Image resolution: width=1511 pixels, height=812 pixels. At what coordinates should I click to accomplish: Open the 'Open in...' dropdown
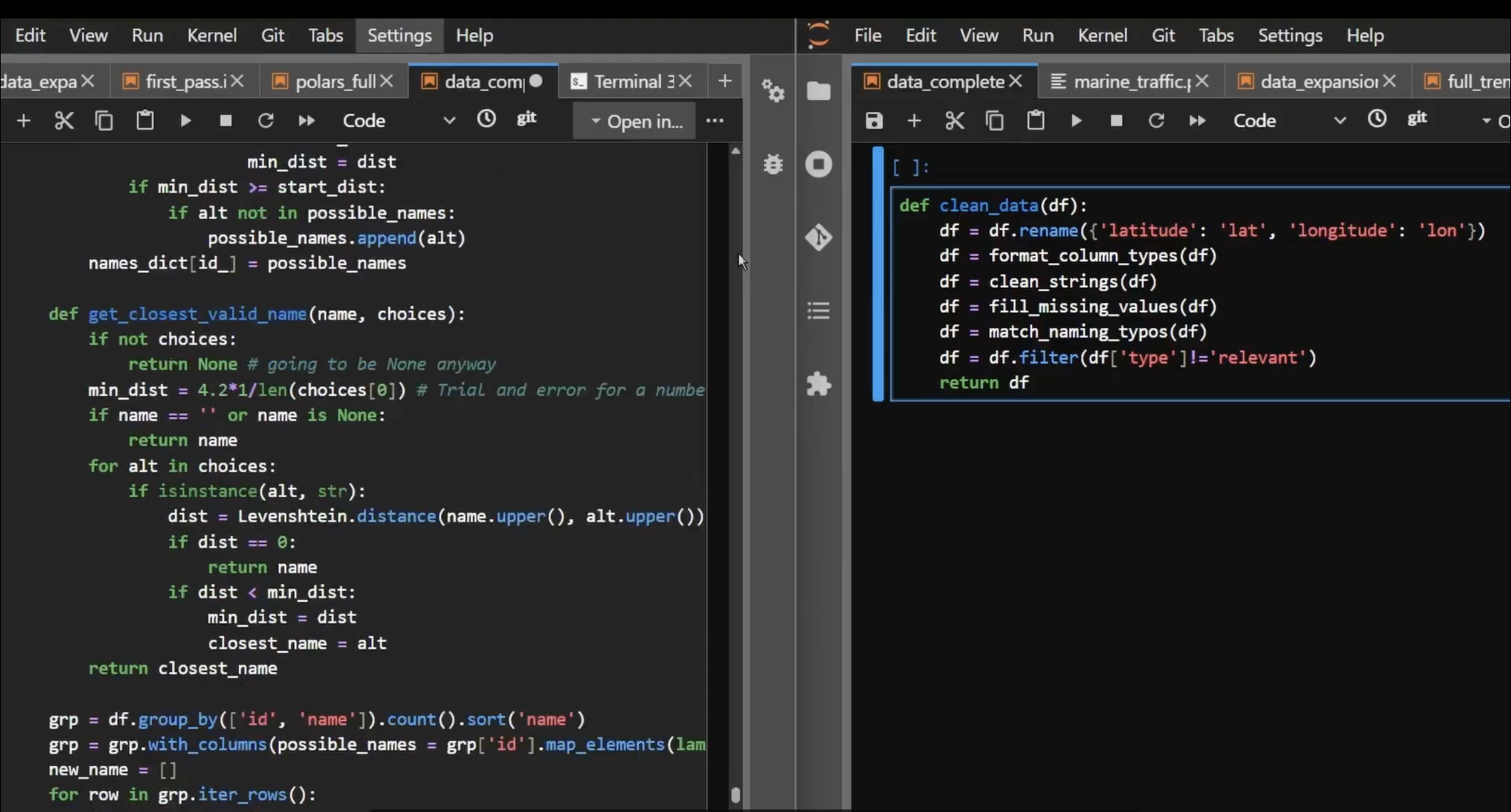(x=635, y=121)
